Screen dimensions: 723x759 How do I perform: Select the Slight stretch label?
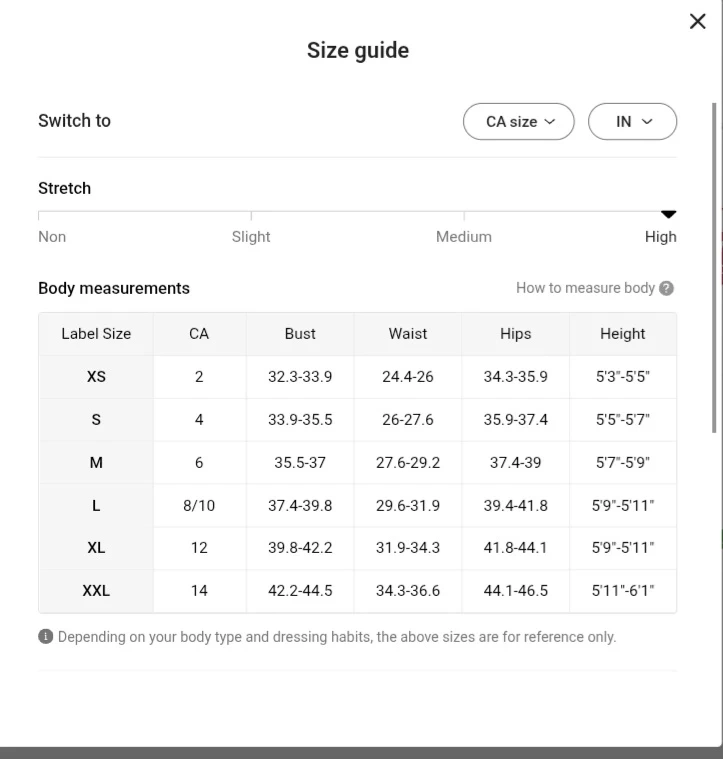click(251, 237)
